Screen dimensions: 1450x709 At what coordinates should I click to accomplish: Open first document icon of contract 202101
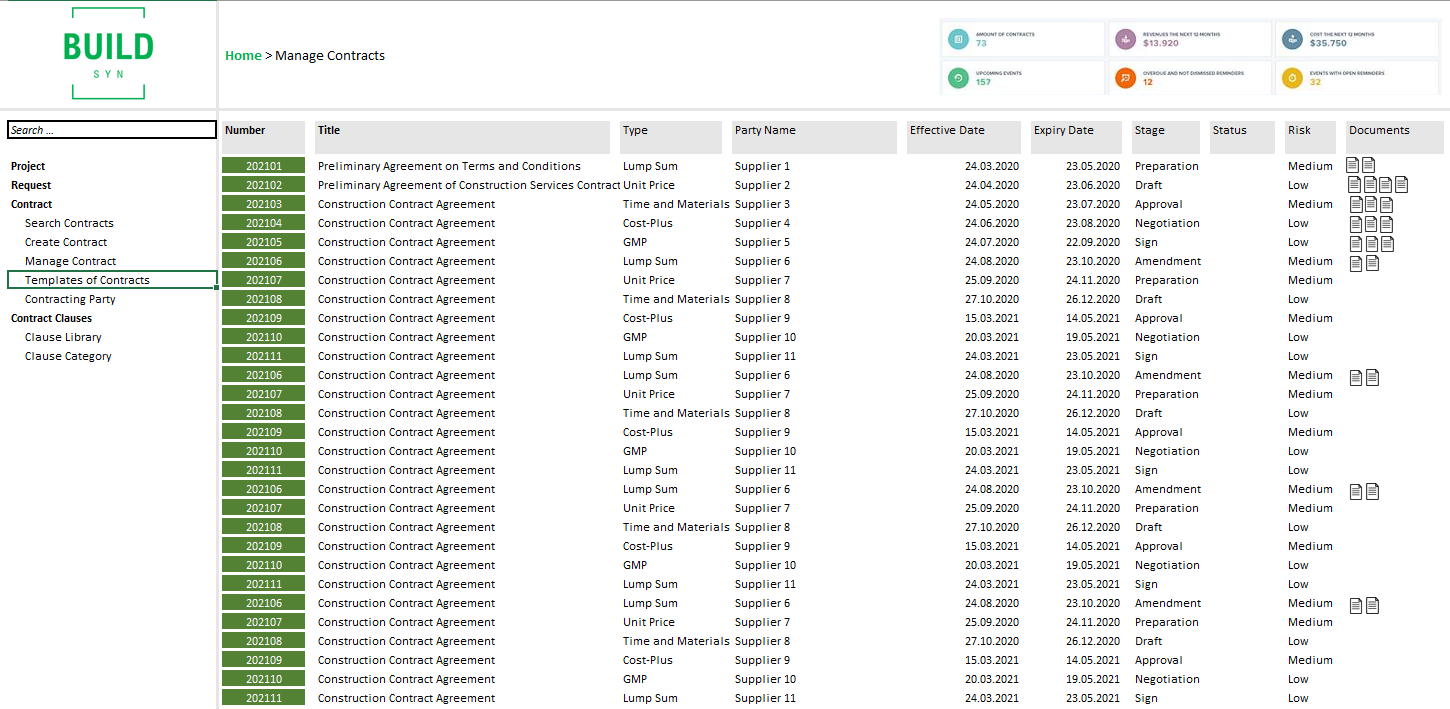coord(1353,166)
